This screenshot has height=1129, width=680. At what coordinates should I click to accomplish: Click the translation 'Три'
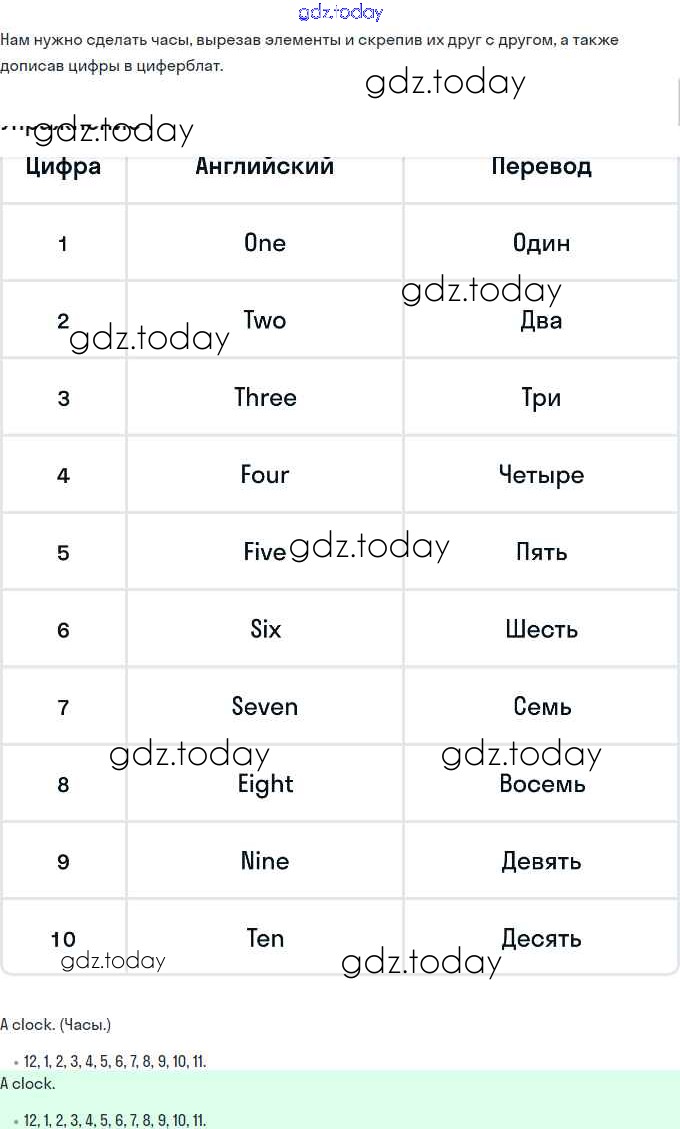(x=541, y=398)
